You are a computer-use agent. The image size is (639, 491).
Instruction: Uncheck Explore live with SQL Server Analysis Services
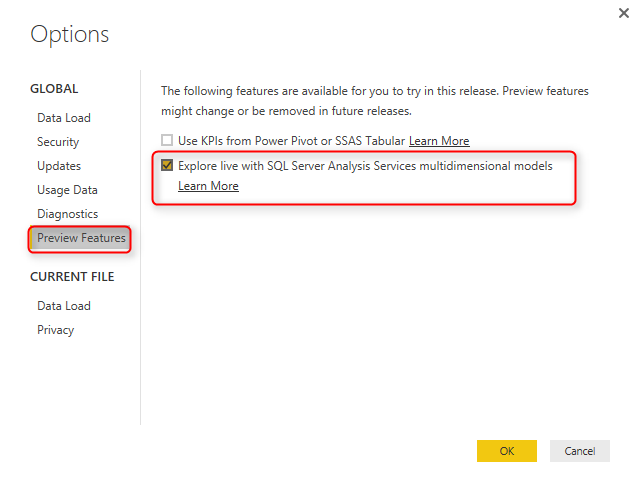[167, 165]
